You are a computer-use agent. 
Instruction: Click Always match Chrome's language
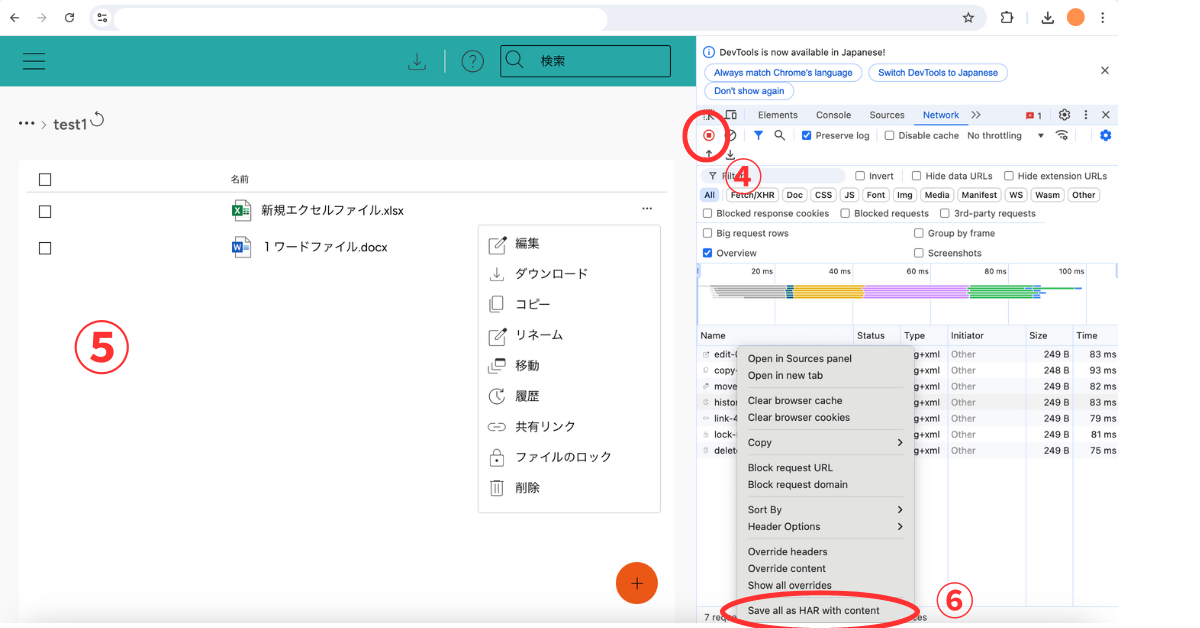coord(783,73)
